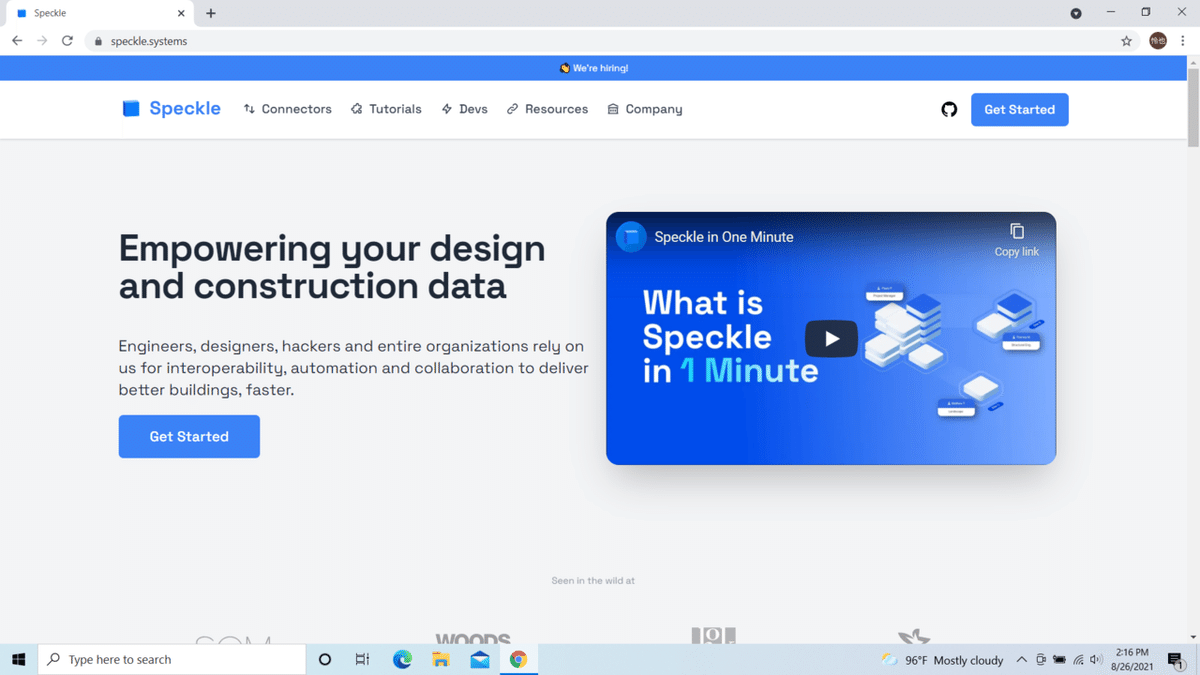Open the Chrome three-dot menu
Viewport: 1200px width, 675px height.
(1183, 41)
